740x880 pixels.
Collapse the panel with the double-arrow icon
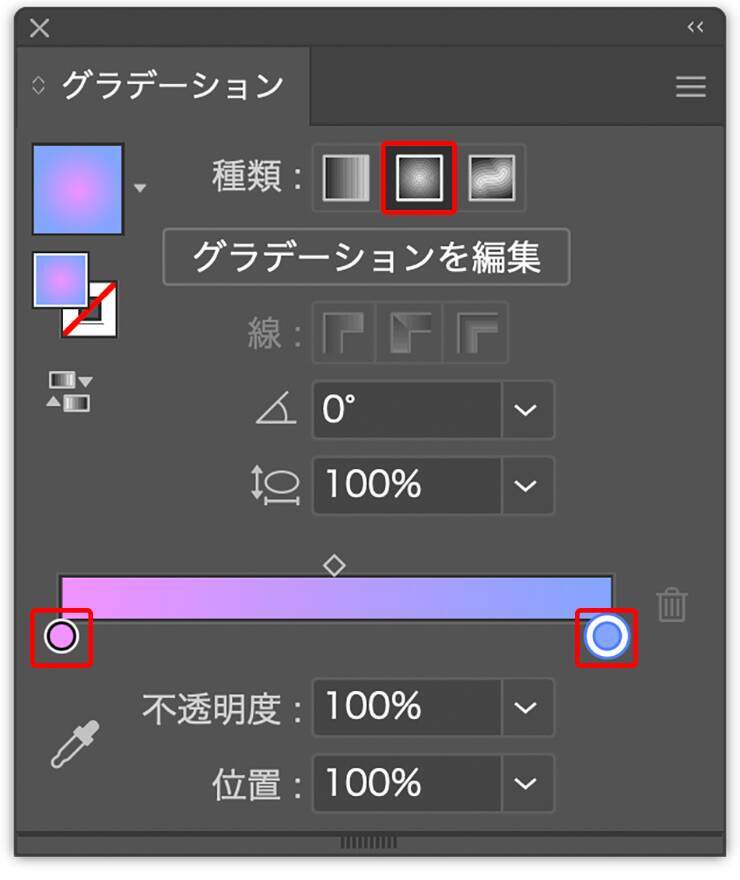pos(696,28)
